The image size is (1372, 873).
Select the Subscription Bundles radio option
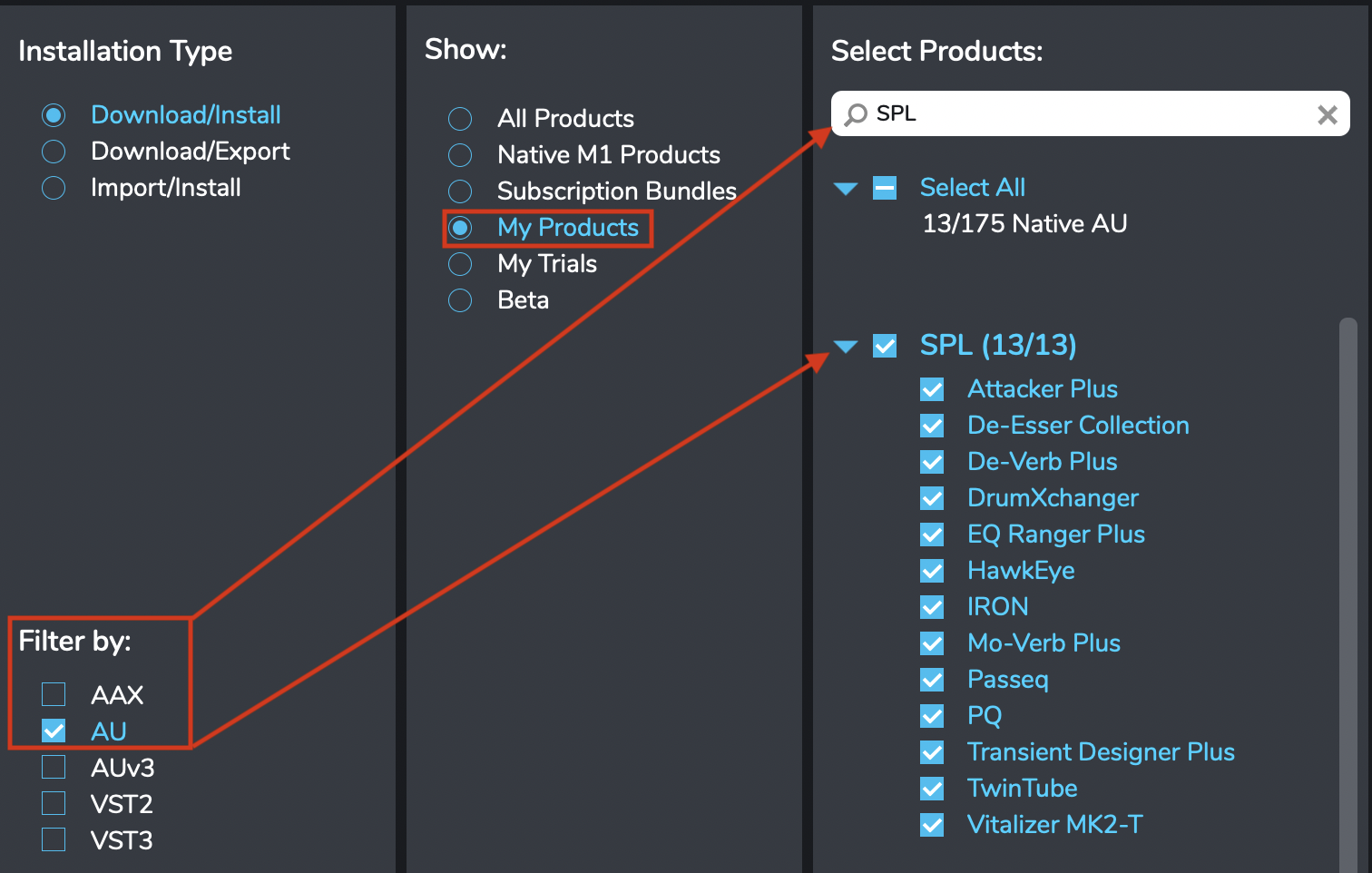pyautogui.click(x=460, y=191)
